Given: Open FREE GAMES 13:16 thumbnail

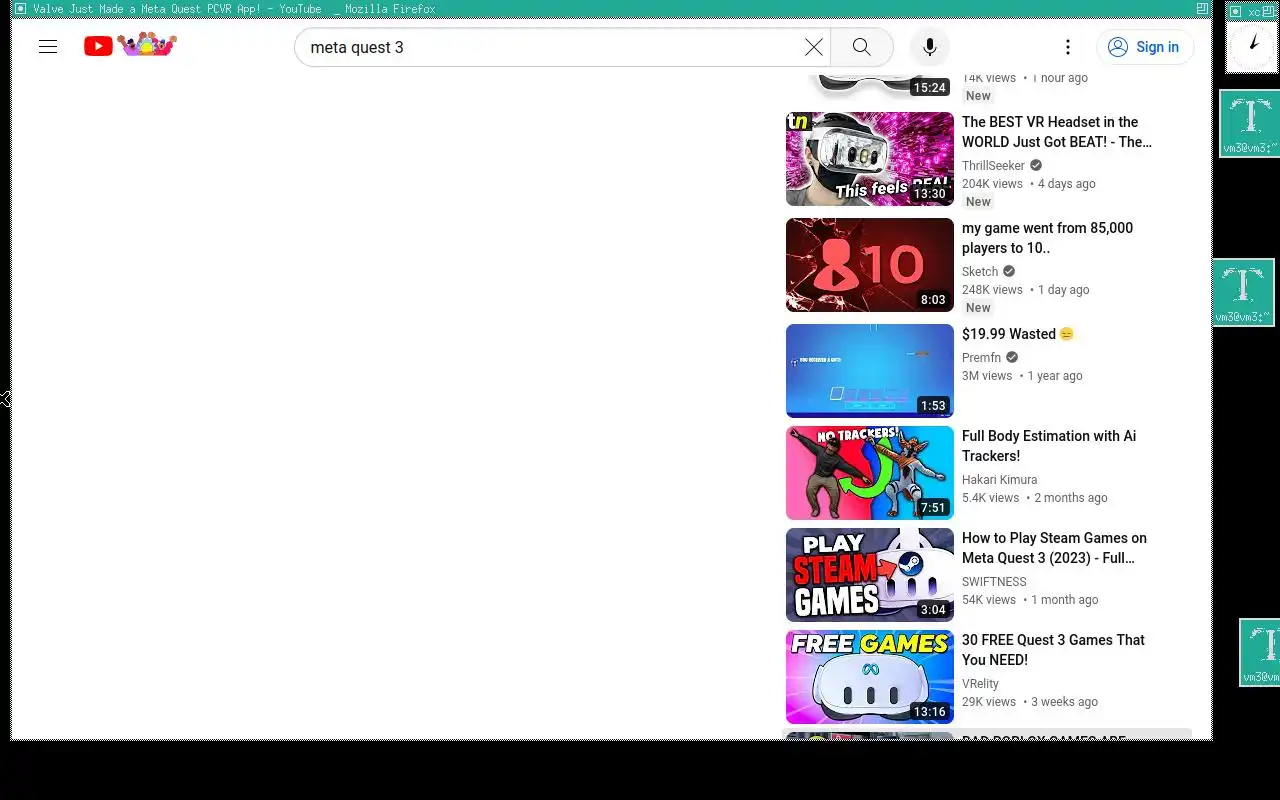Looking at the screenshot, I should pyautogui.click(x=870, y=677).
